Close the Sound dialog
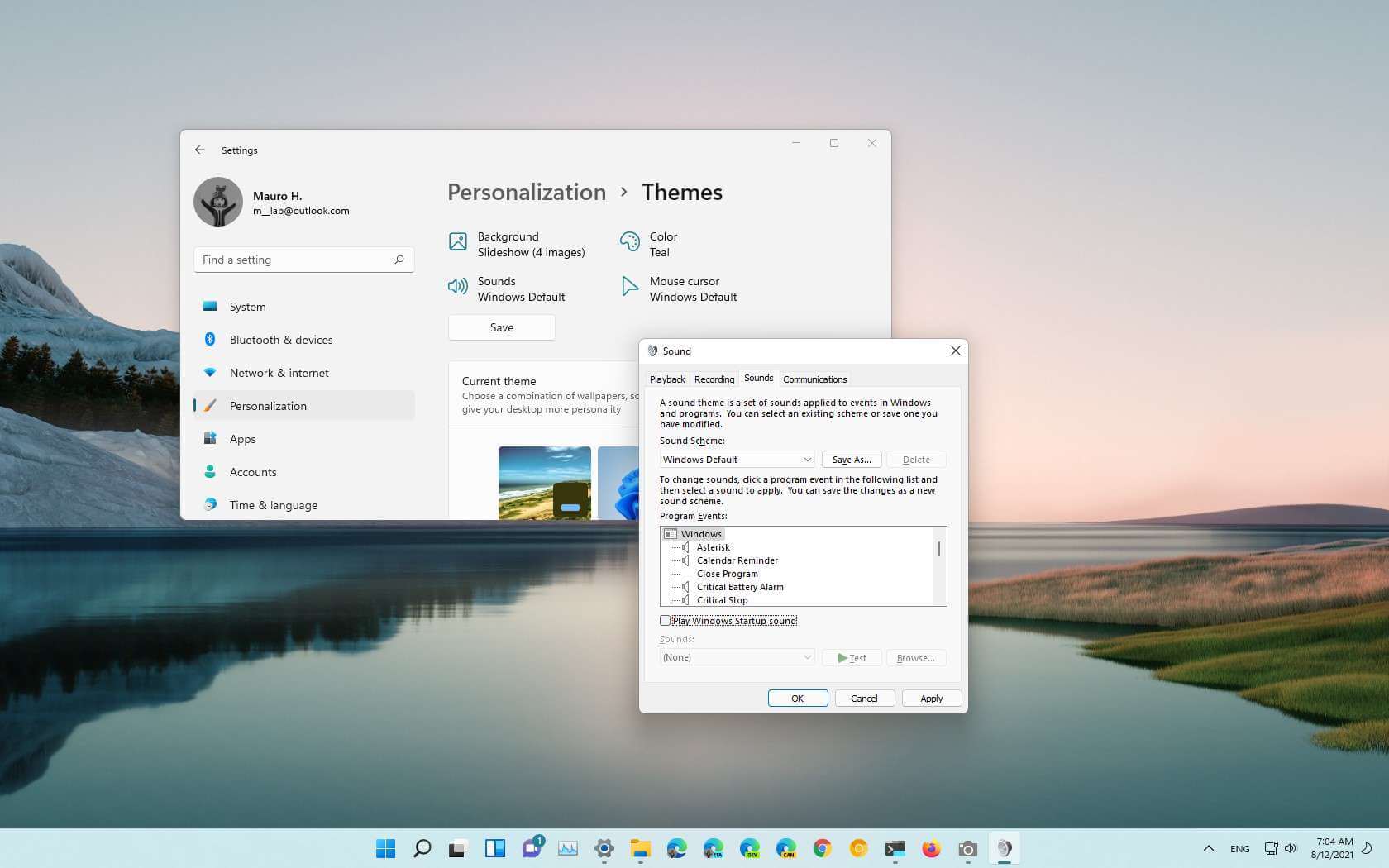The width and height of the screenshot is (1389, 868). pos(956,351)
